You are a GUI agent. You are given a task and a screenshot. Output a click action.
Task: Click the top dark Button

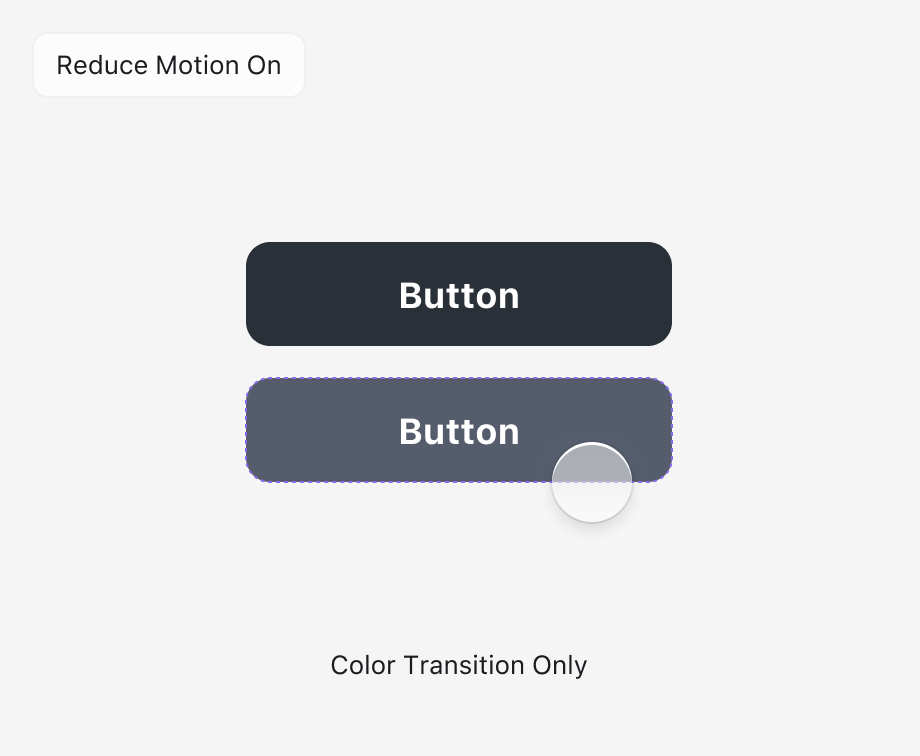click(459, 294)
